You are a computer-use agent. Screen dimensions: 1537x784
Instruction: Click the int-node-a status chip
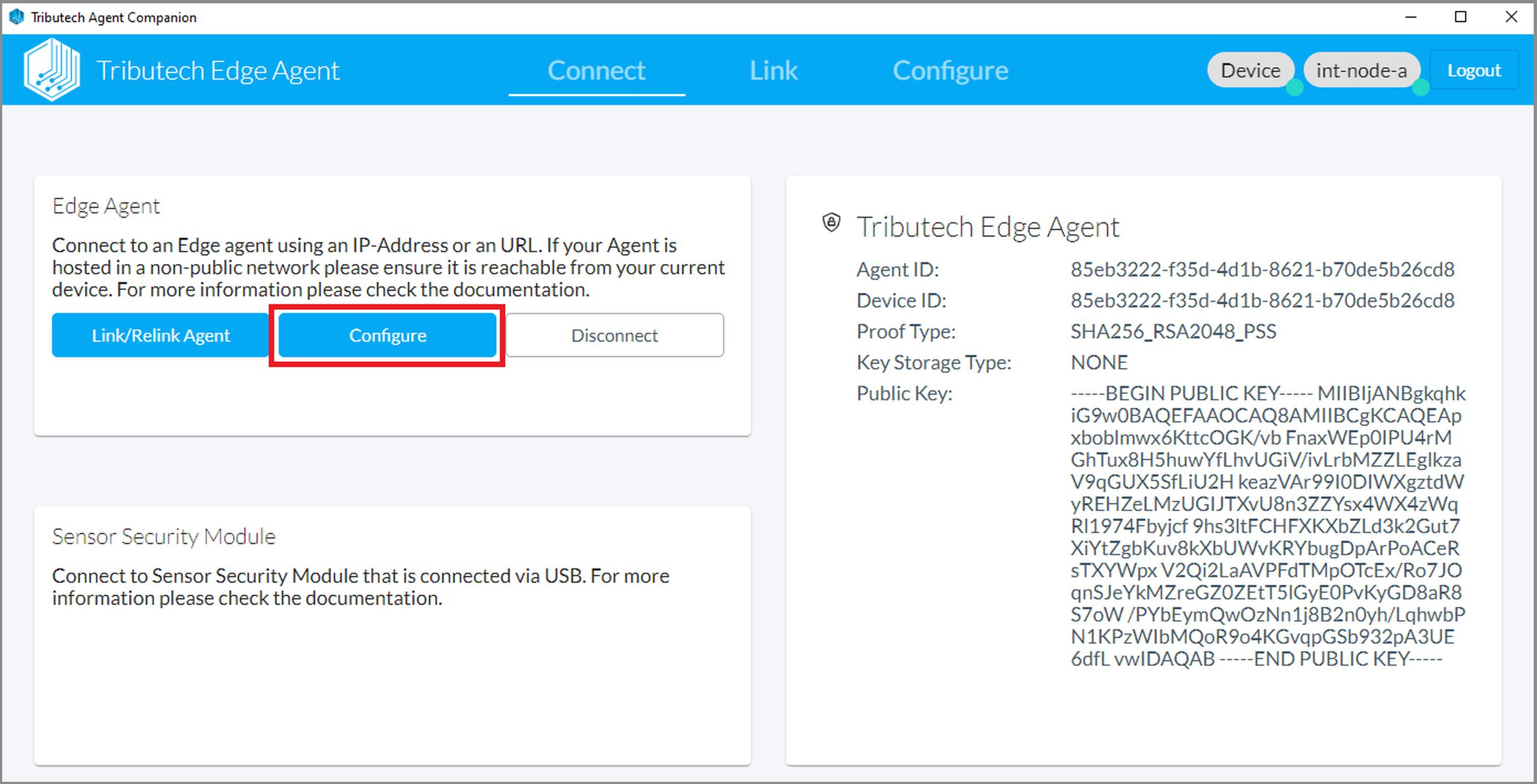pyautogui.click(x=1362, y=70)
